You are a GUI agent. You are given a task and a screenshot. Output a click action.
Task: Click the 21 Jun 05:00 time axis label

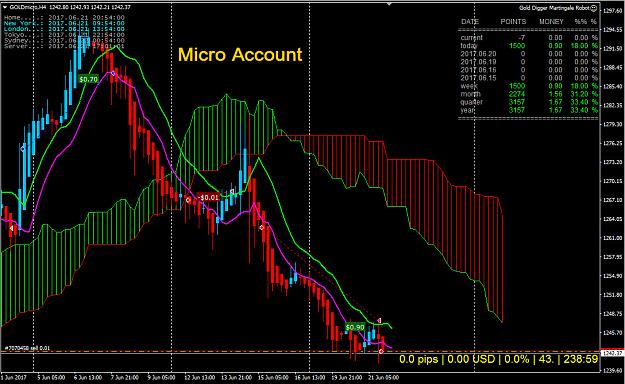click(x=383, y=377)
